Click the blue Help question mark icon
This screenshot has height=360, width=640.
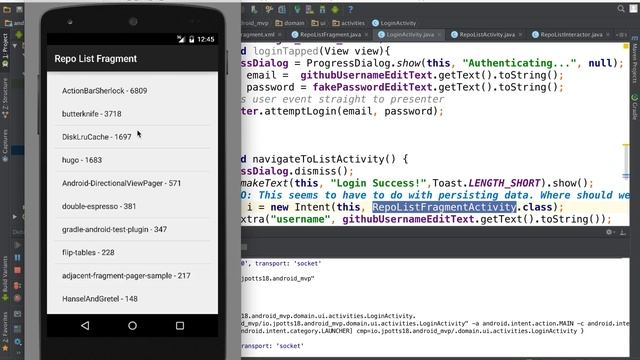point(350,9)
